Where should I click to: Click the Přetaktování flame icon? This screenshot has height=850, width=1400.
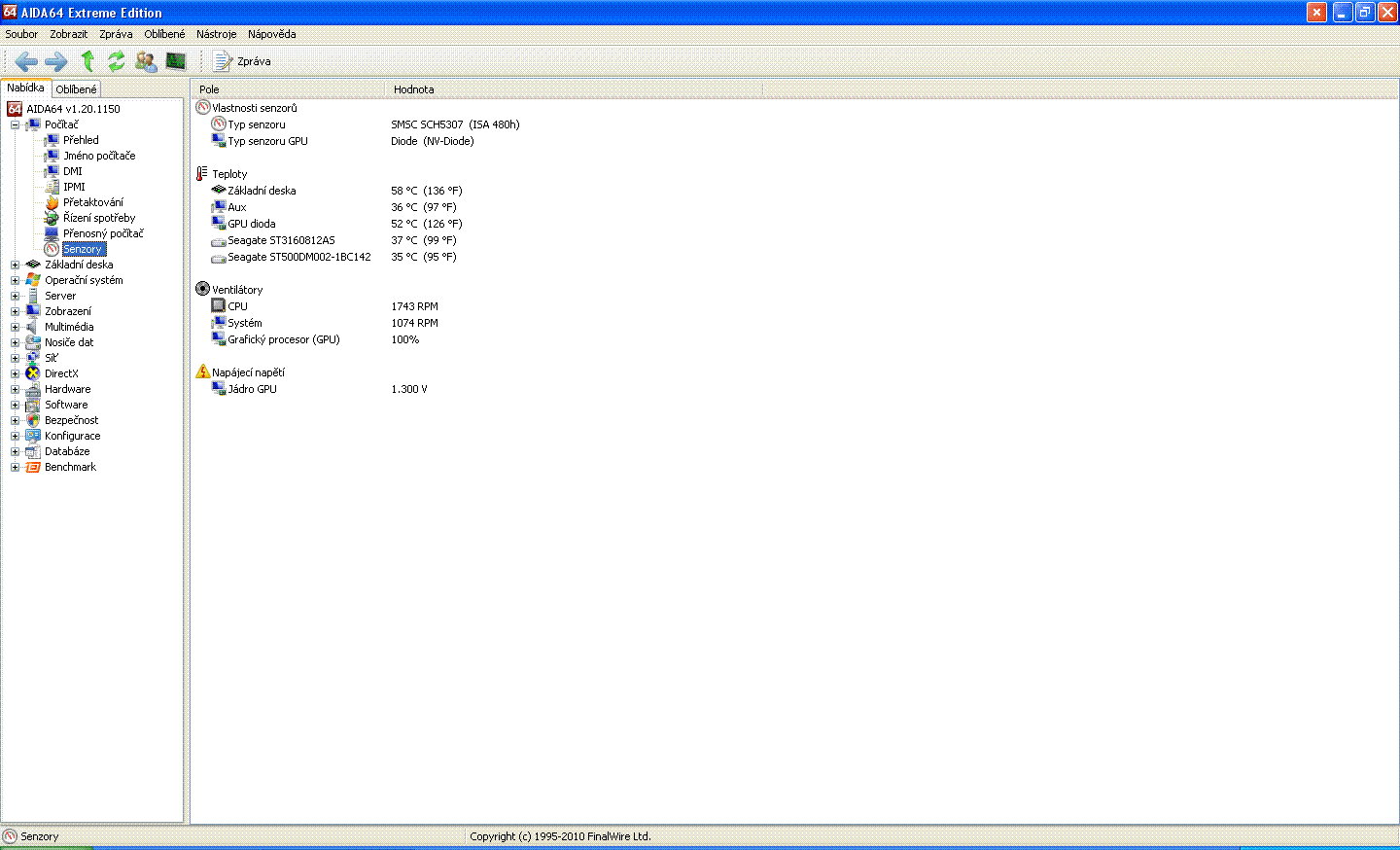click(52, 202)
